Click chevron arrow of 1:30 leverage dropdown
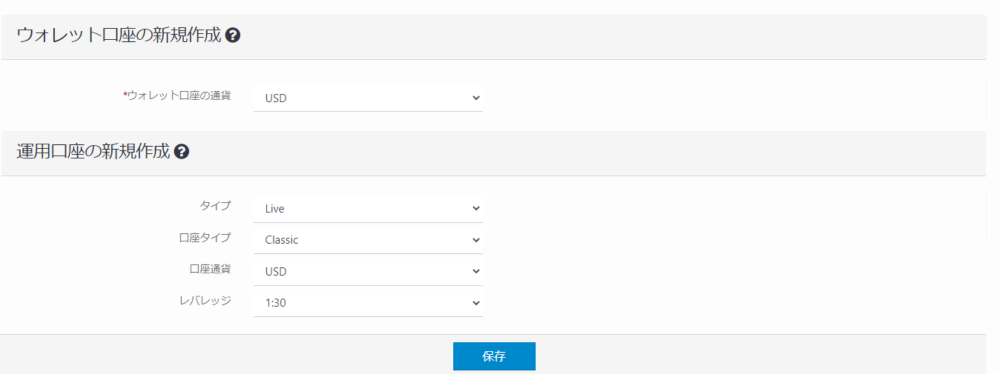 (x=475, y=303)
